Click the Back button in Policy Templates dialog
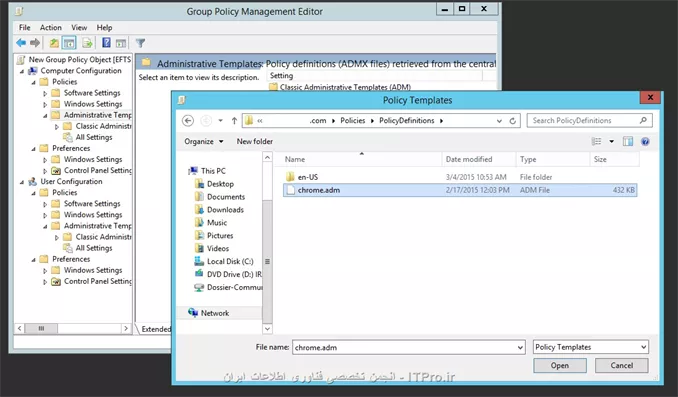This screenshot has height=397, width=678. click(x=188, y=121)
